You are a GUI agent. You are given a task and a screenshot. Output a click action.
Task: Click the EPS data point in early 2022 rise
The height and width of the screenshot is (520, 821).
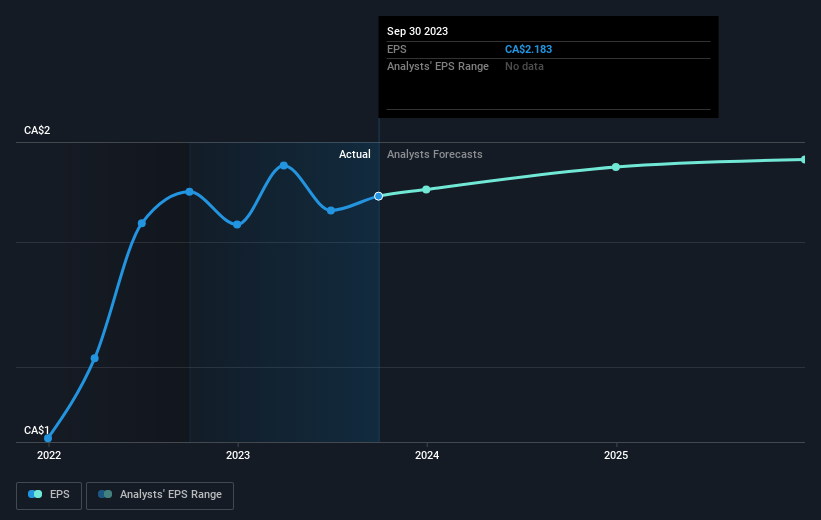[95, 358]
